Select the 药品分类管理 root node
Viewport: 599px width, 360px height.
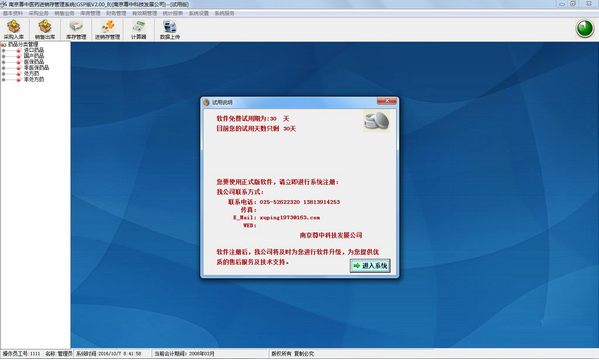coord(23,44)
